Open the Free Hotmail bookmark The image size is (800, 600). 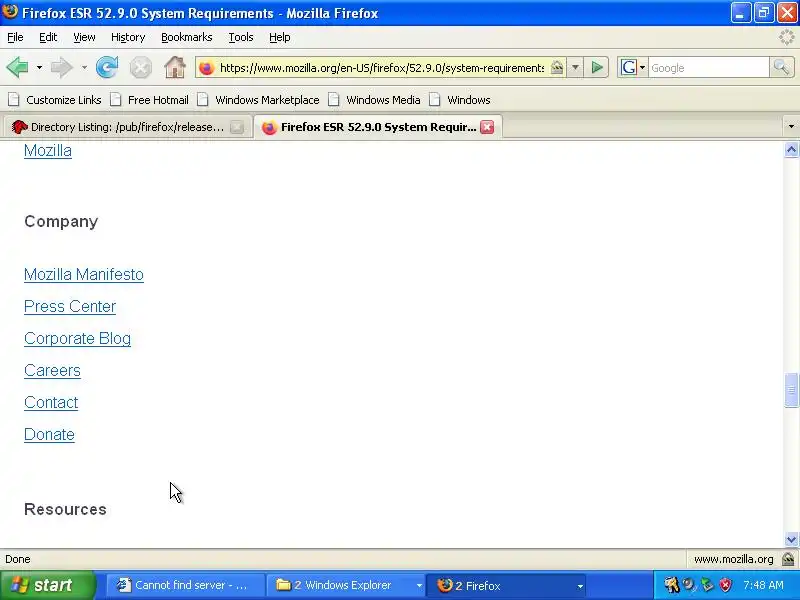click(x=149, y=100)
